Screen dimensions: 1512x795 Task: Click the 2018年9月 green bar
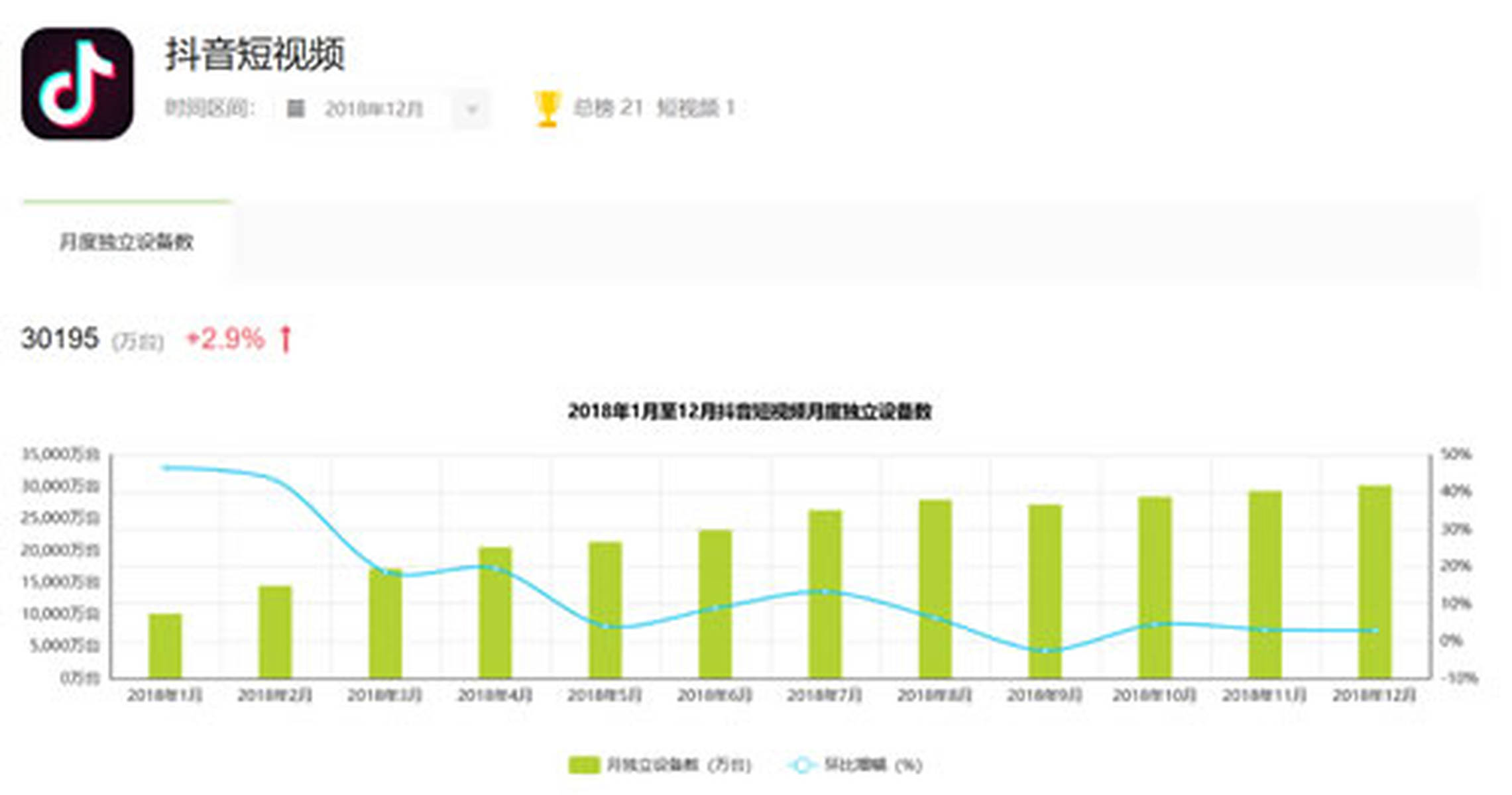click(1045, 592)
